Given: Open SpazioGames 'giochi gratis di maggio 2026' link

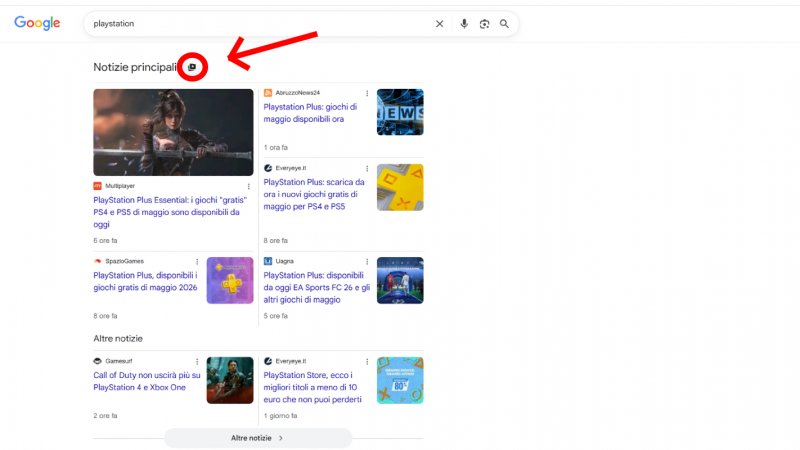Looking at the screenshot, I should [145, 281].
